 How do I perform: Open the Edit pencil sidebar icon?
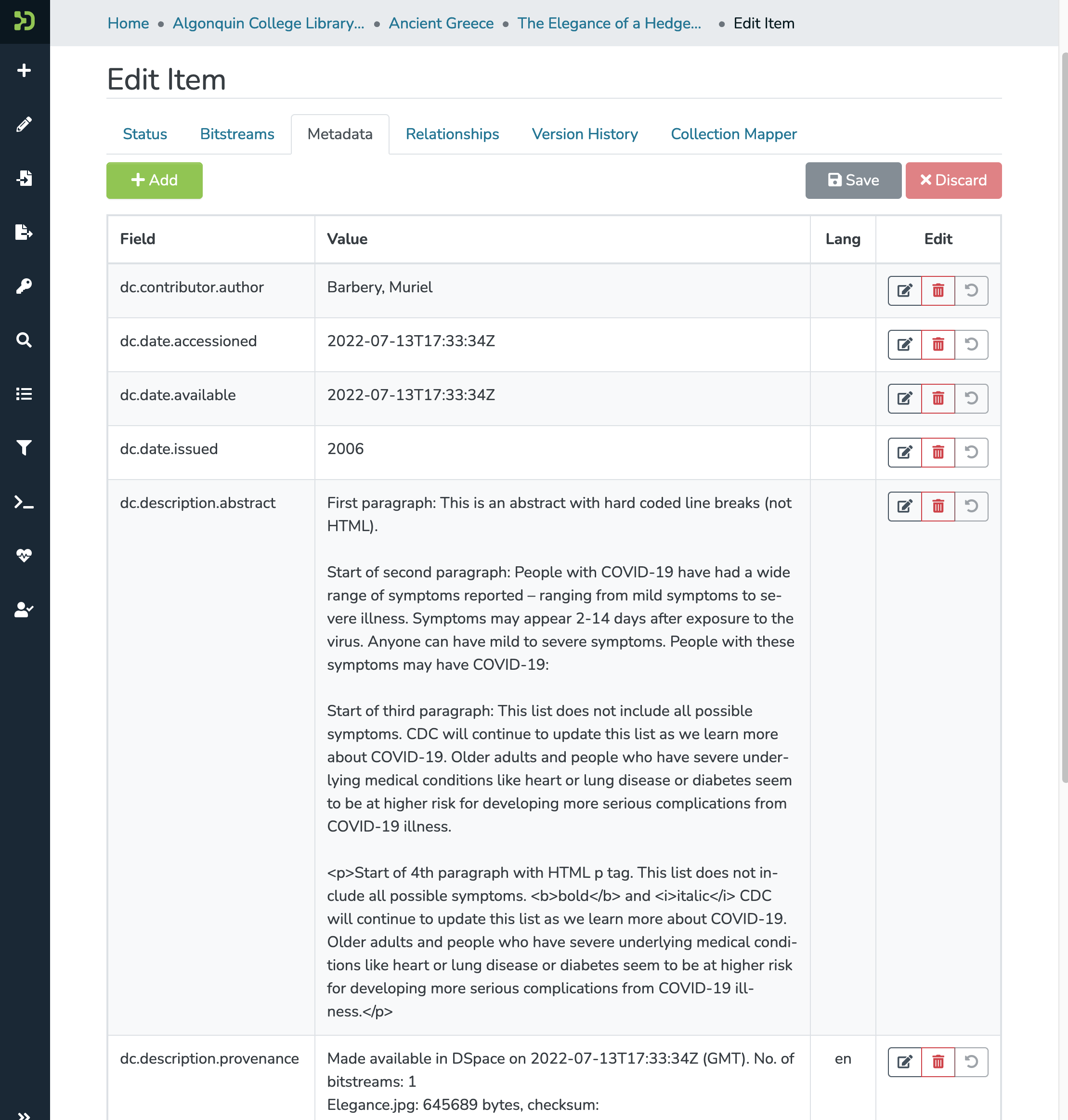pos(24,124)
